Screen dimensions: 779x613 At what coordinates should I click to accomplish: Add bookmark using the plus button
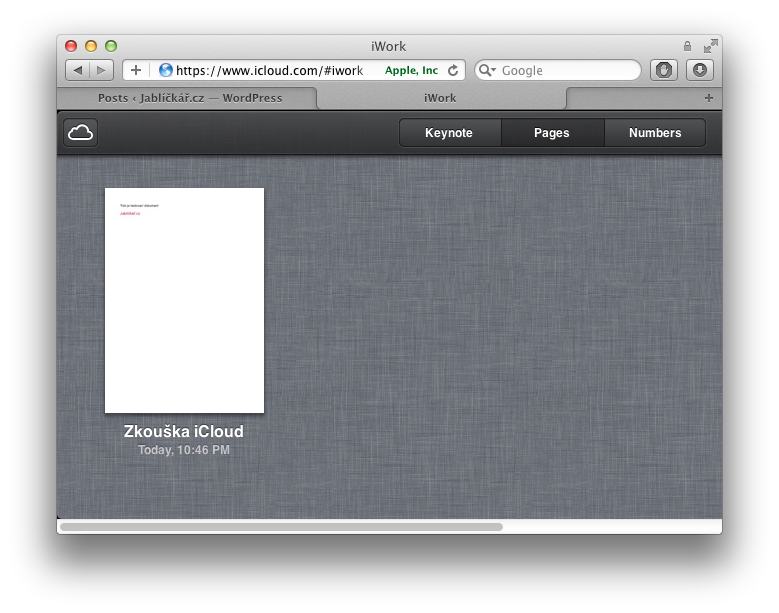coord(136,70)
